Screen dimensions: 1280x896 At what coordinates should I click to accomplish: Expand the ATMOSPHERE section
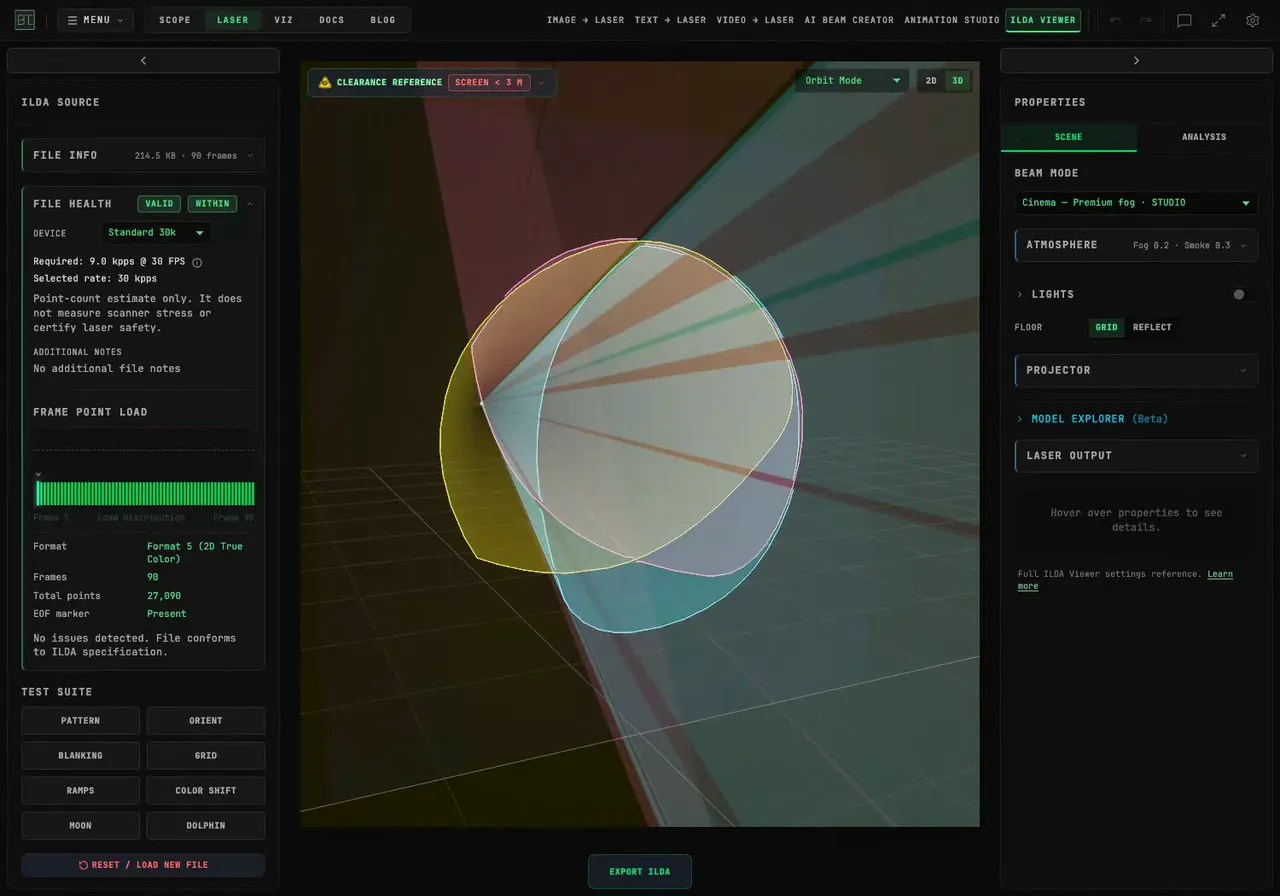(1136, 245)
